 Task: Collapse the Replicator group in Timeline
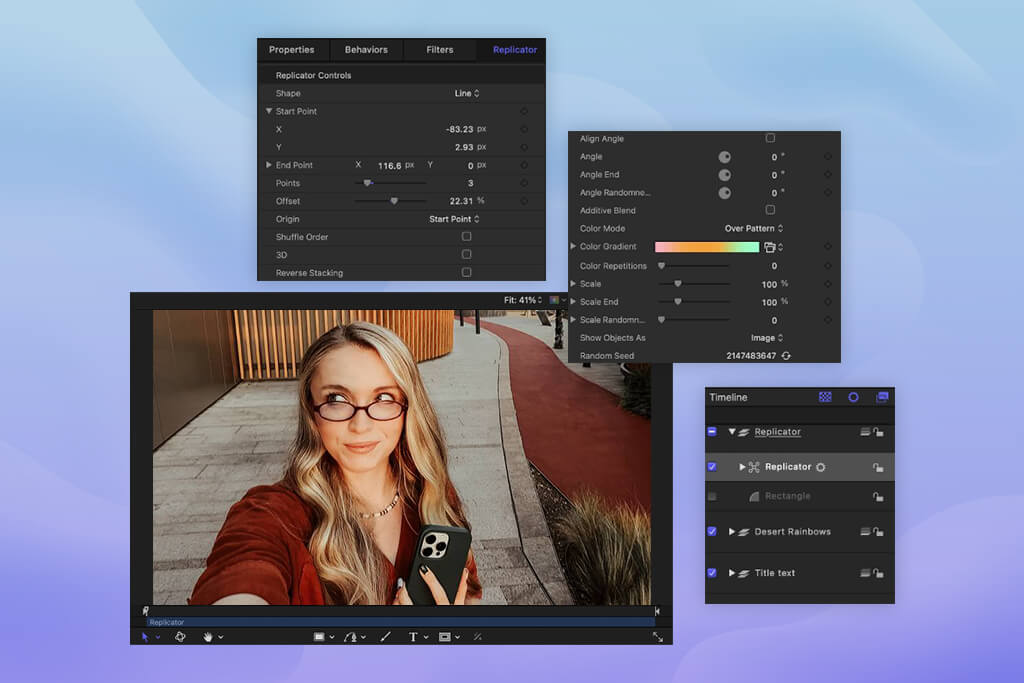point(731,432)
